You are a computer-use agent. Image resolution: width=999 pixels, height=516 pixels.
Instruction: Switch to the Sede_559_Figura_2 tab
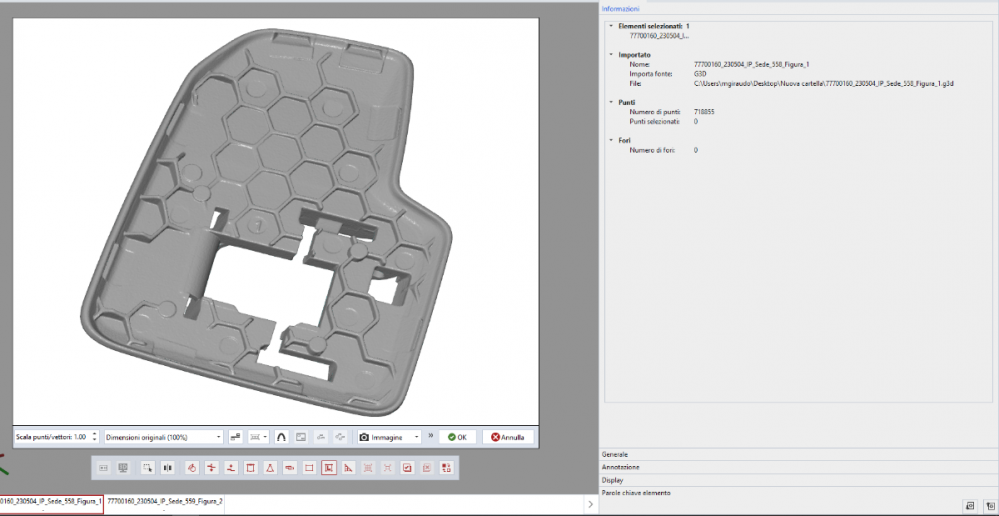pos(165,500)
